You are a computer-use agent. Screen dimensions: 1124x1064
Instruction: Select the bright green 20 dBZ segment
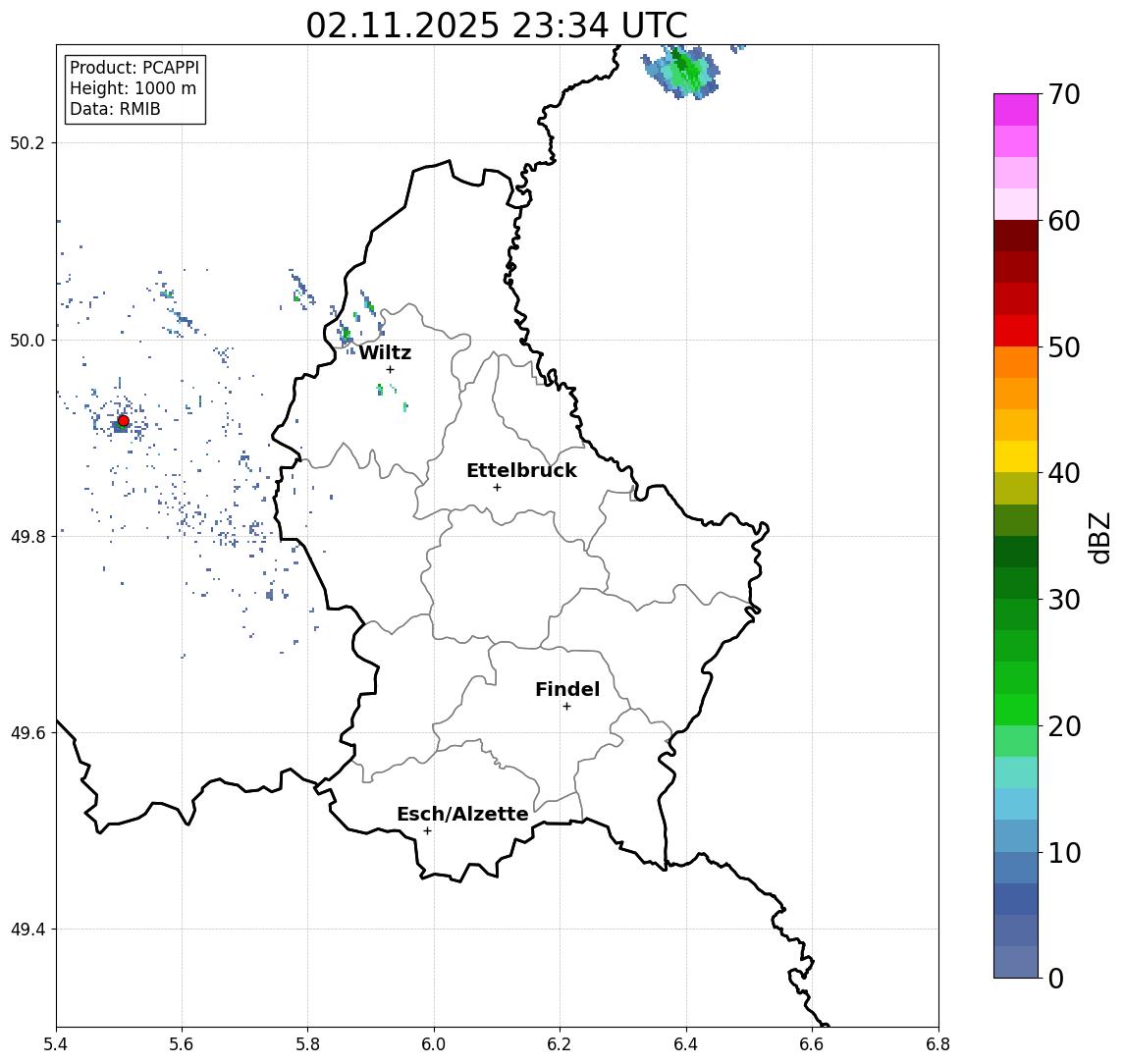pyautogui.click(x=1016, y=710)
